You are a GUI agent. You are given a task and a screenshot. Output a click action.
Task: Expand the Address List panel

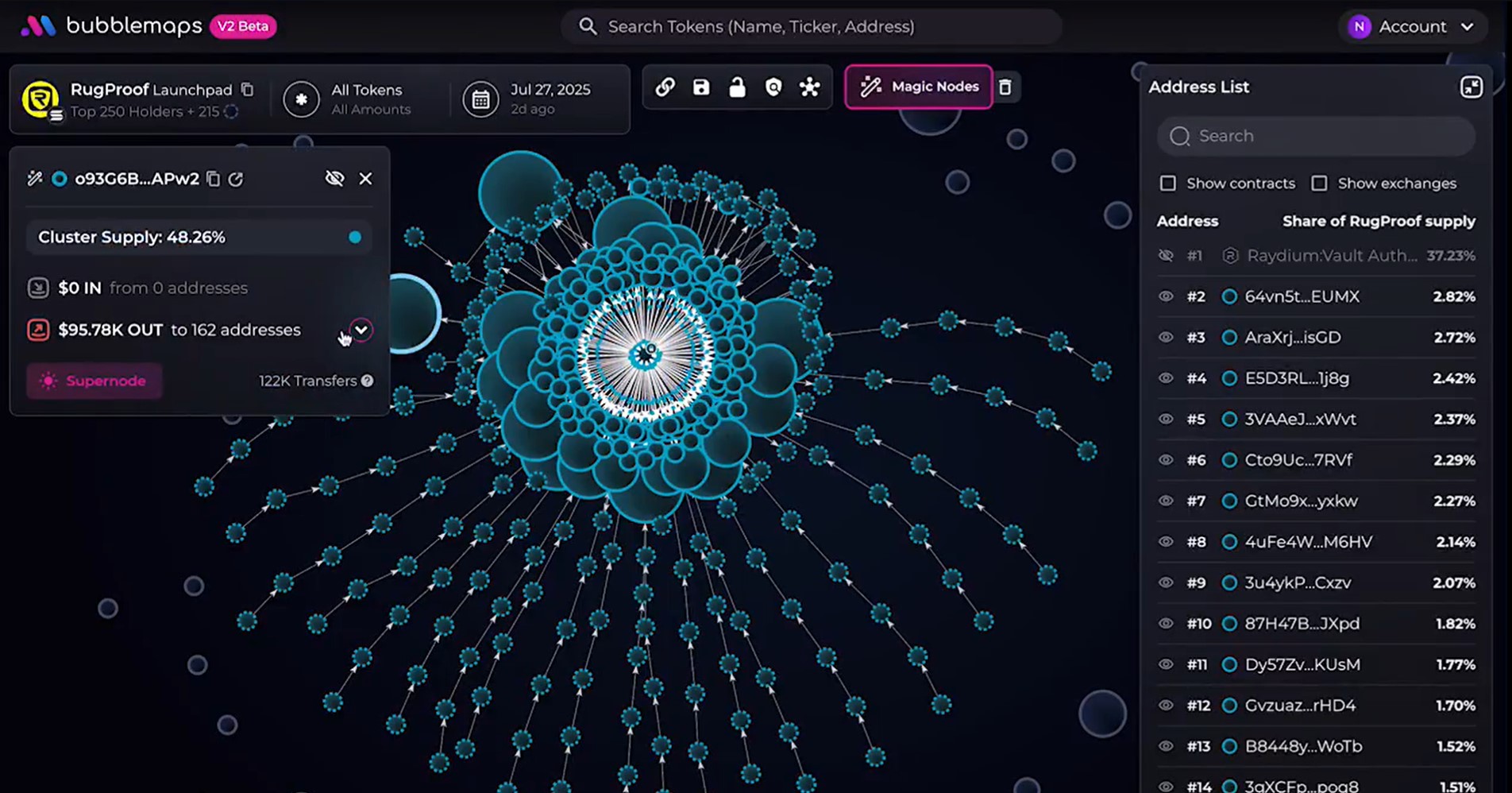pyautogui.click(x=1471, y=87)
